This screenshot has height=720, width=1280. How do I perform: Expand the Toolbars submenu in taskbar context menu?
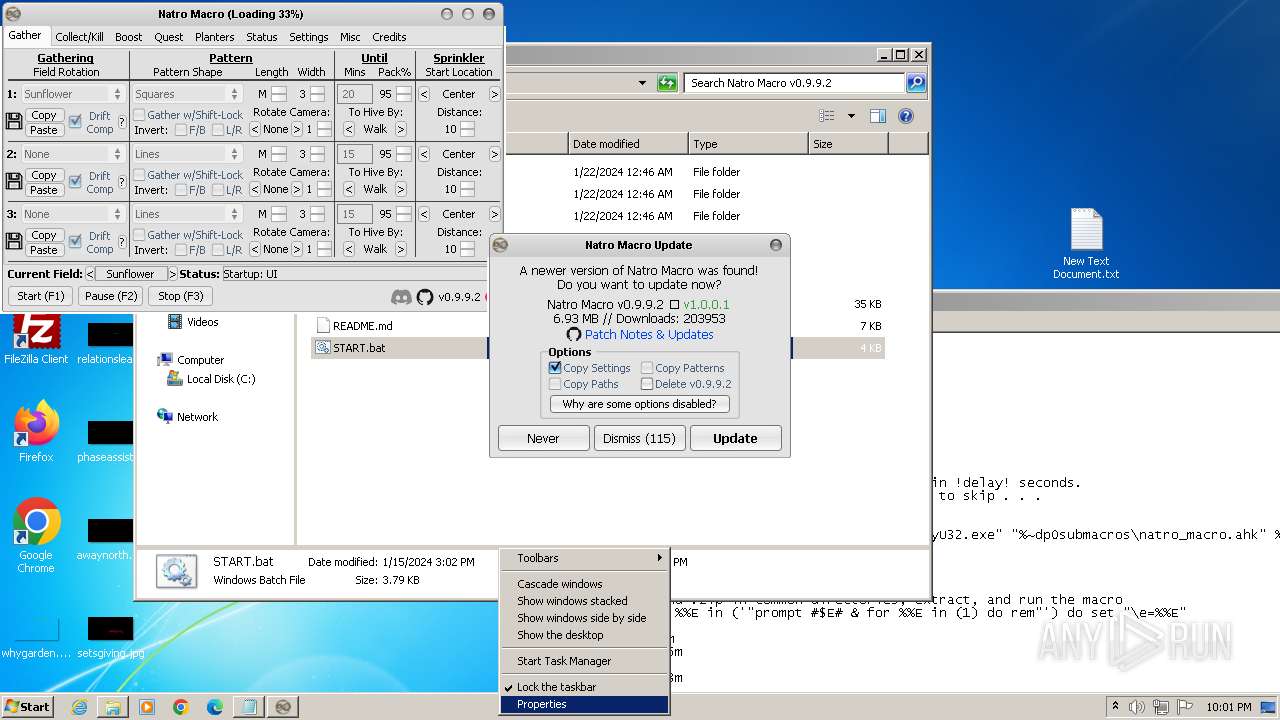584,558
